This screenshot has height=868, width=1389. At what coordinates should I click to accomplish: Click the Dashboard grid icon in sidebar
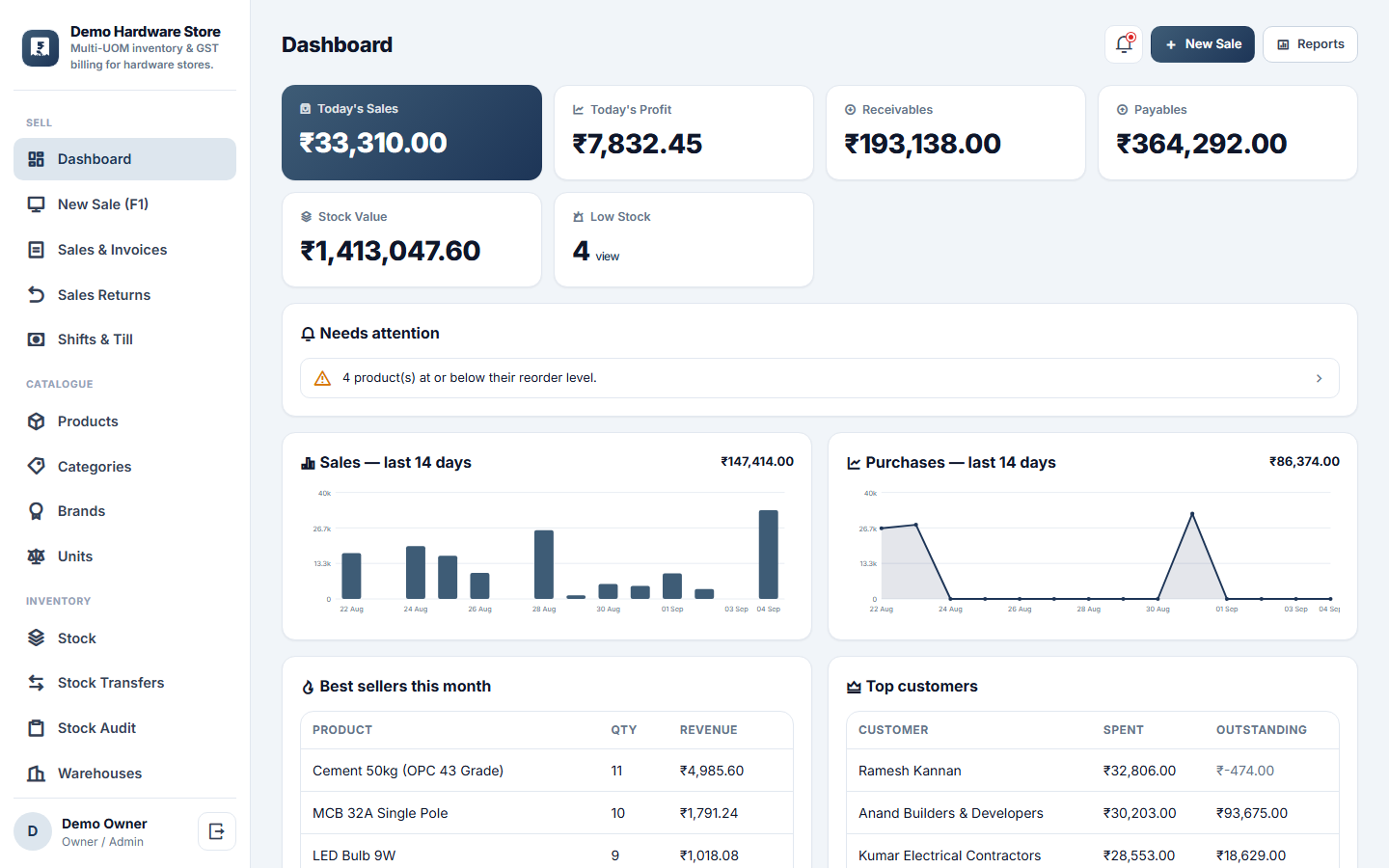click(x=36, y=159)
